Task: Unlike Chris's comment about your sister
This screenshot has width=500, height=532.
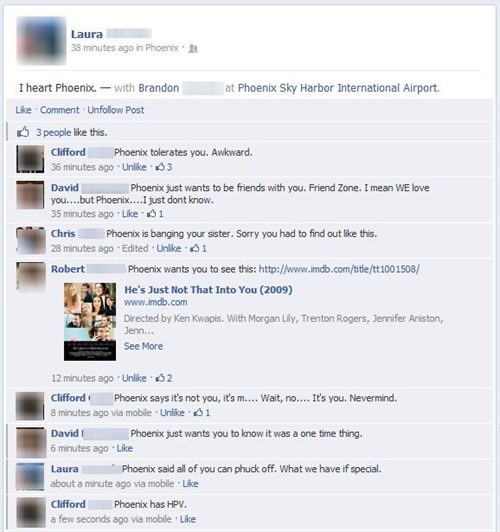Action: [x=169, y=248]
